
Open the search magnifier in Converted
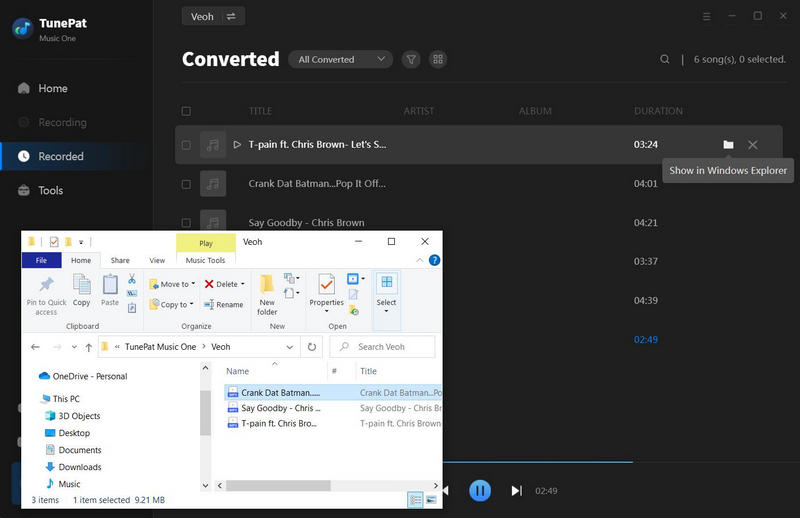[665, 60]
